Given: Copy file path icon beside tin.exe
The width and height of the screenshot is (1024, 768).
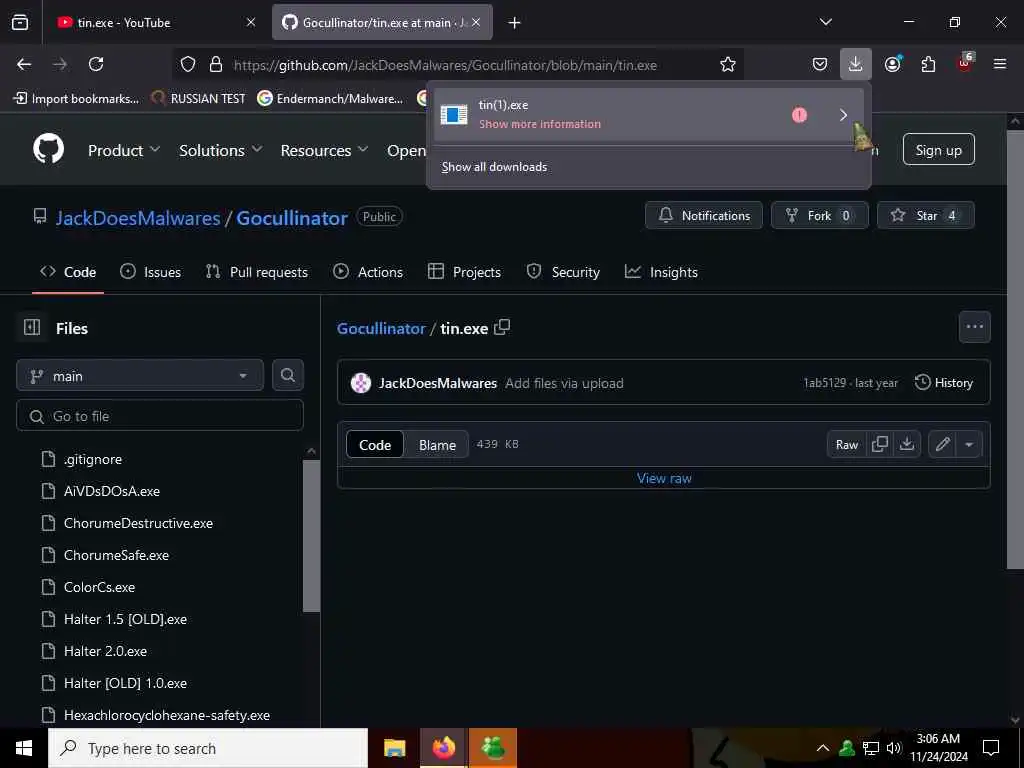Looking at the screenshot, I should tap(502, 327).
